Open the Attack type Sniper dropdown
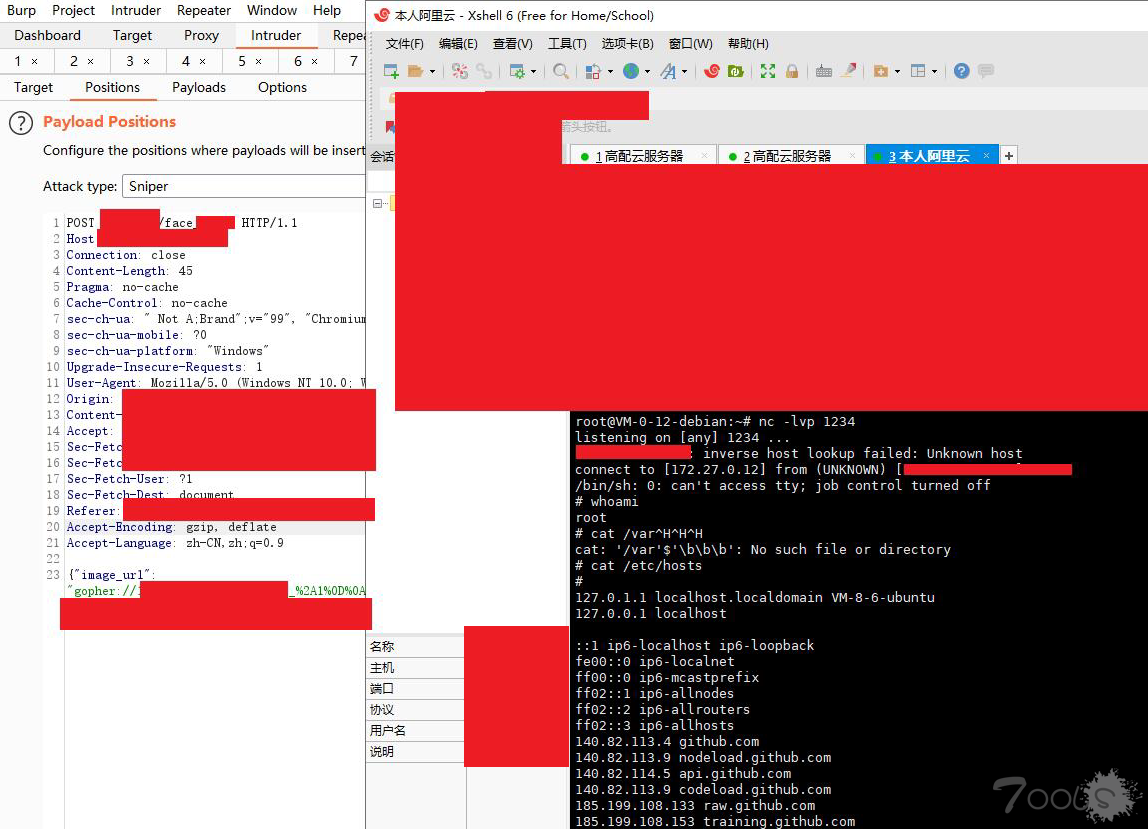Viewport: 1148px width, 829px height. [244, 186]
